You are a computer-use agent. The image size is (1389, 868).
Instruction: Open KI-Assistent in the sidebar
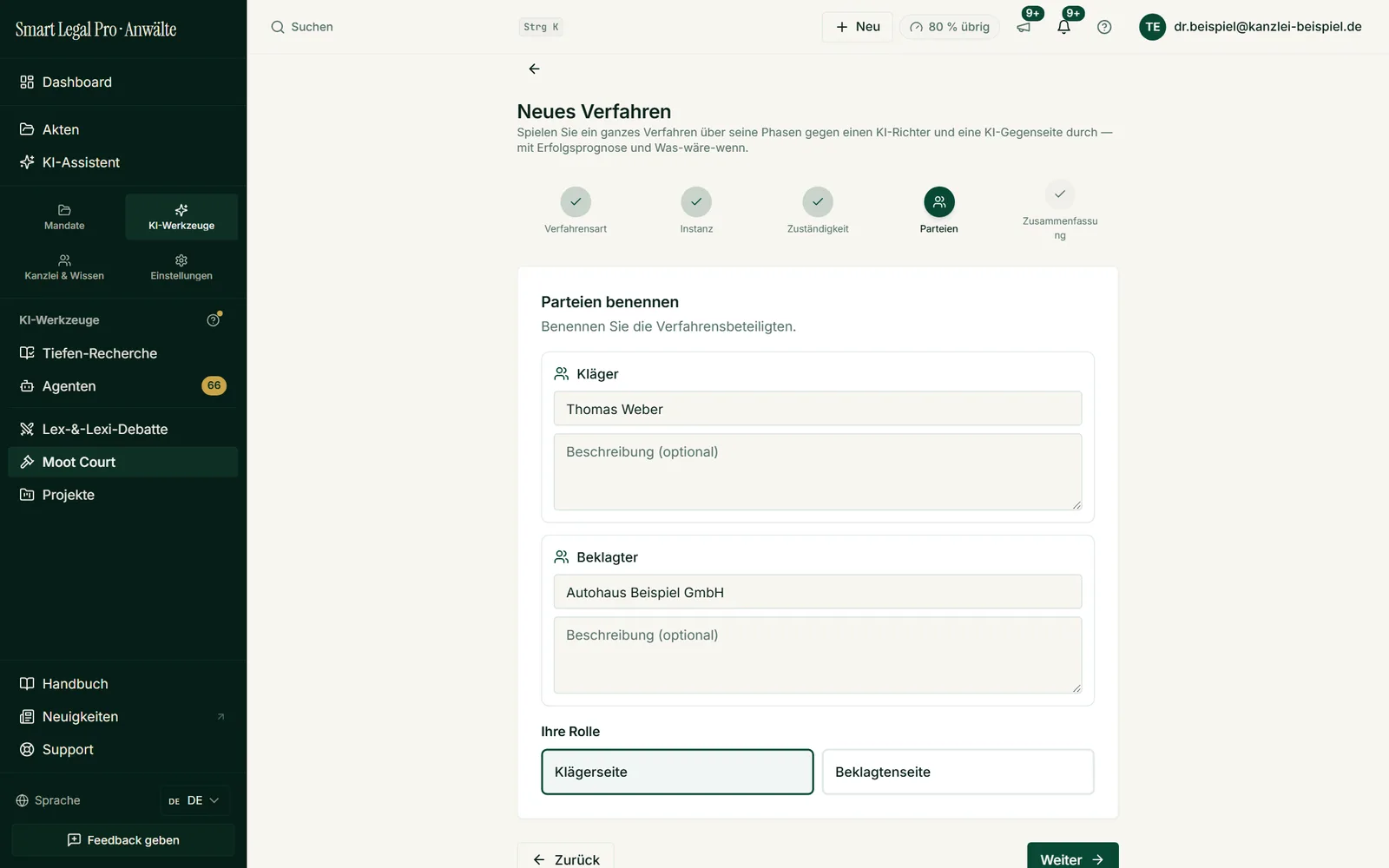[123, 162]
